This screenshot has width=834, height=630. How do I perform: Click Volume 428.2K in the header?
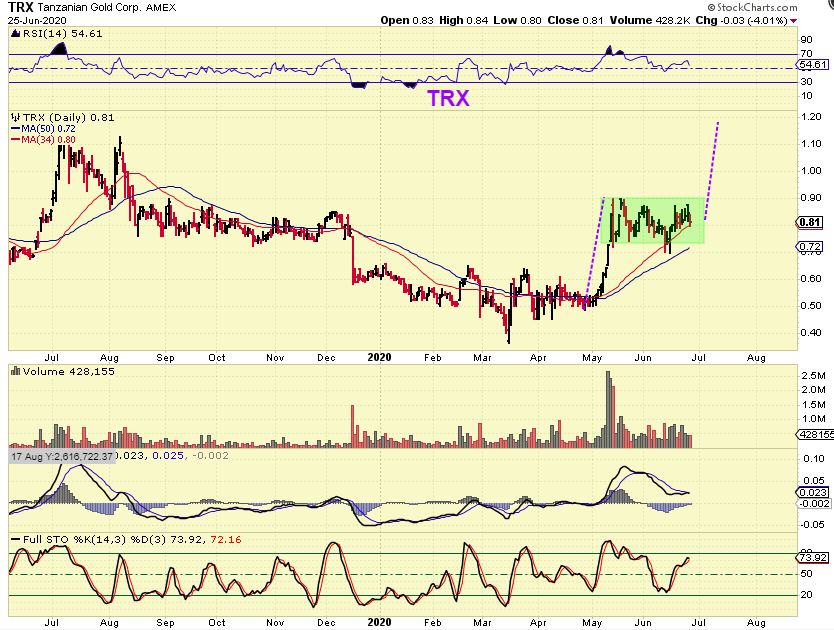(x=649, y=21)
